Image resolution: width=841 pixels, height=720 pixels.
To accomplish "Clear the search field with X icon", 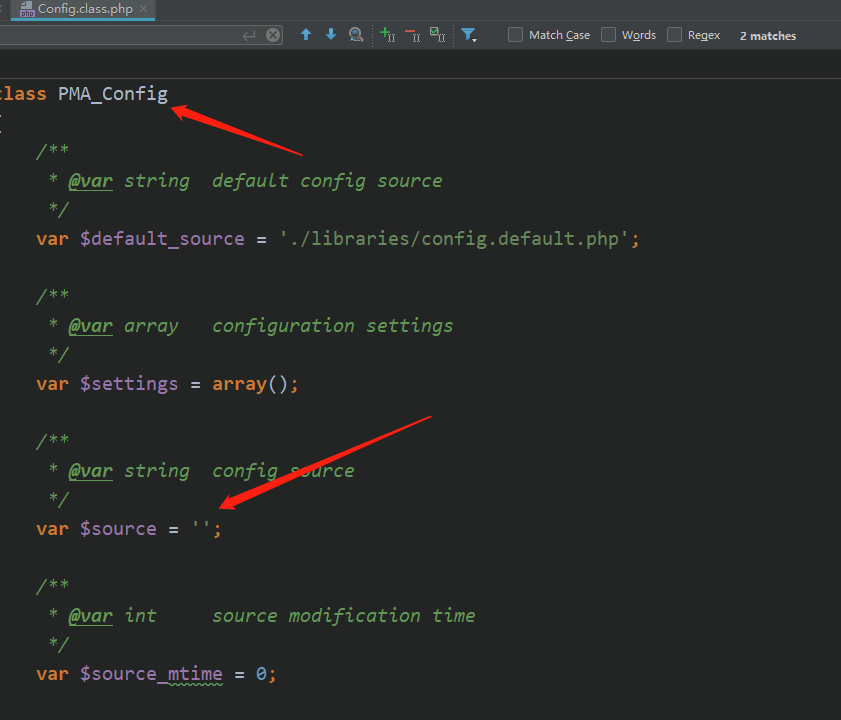I will pyautogui.click(x=273, y=35).
